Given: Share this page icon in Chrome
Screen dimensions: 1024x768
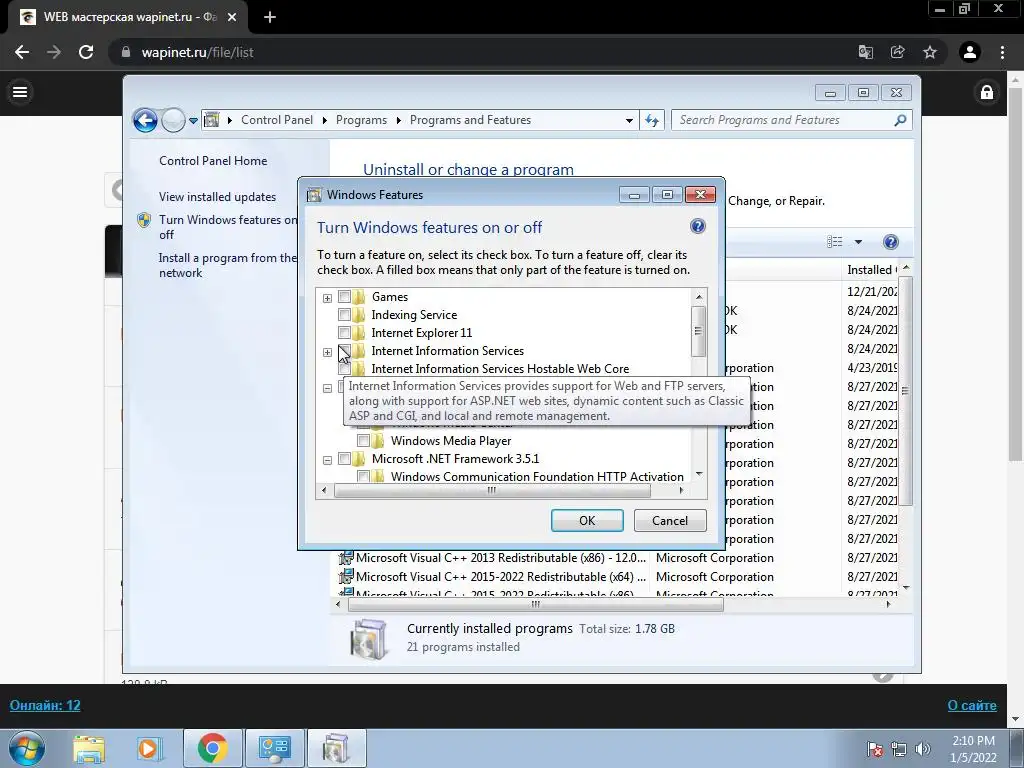Looking at the screenshot, I should [898, 52].
